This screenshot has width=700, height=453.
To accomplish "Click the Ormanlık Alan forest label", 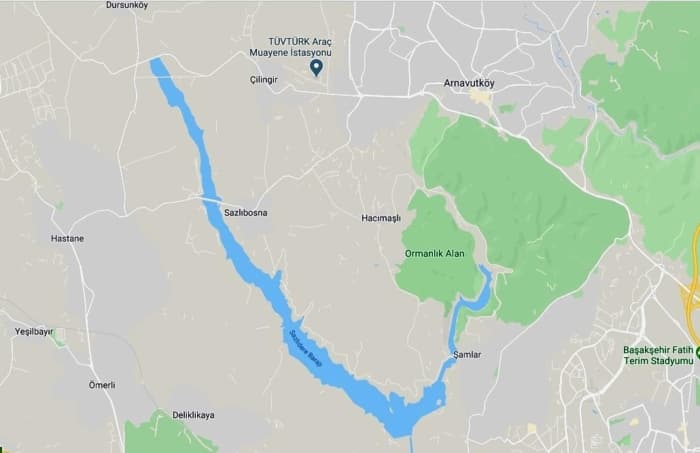I will pos(434,254).
